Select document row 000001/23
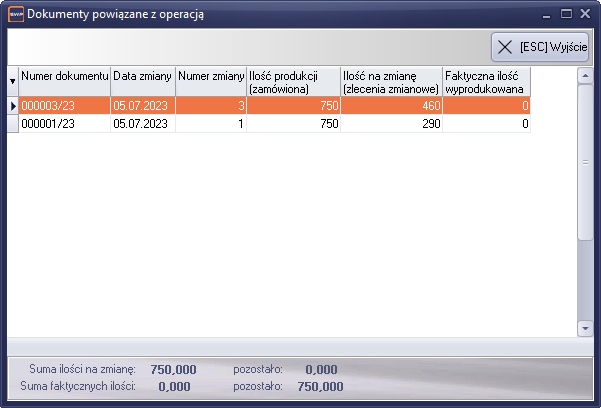601x408 pixels. pos(64,123)
